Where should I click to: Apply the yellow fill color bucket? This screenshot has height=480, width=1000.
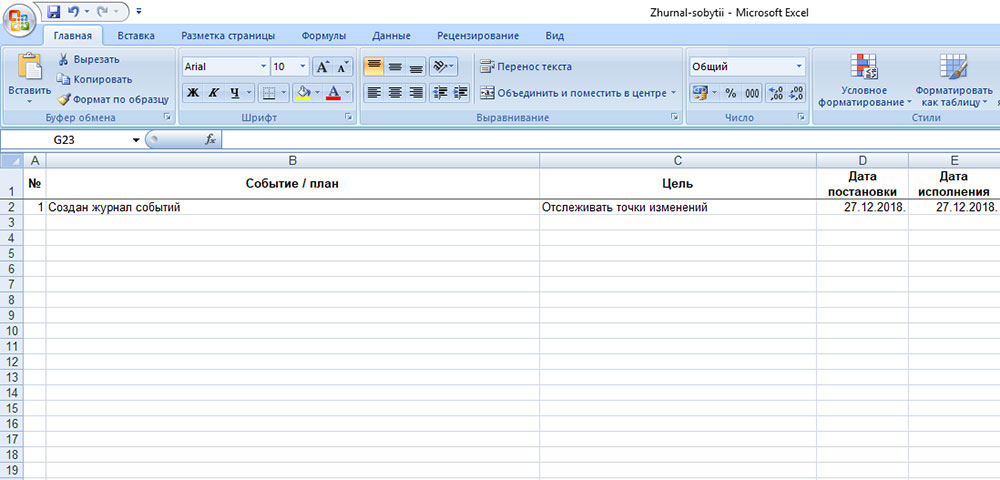[x=304, y=93]
